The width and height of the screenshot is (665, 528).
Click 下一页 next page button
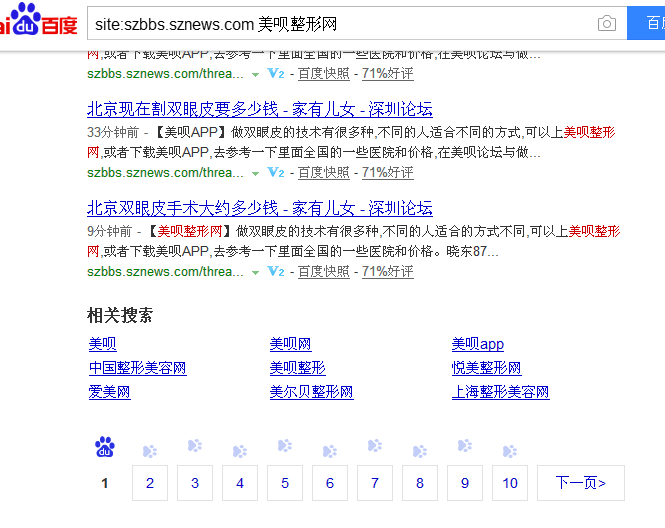pos(581,483)
